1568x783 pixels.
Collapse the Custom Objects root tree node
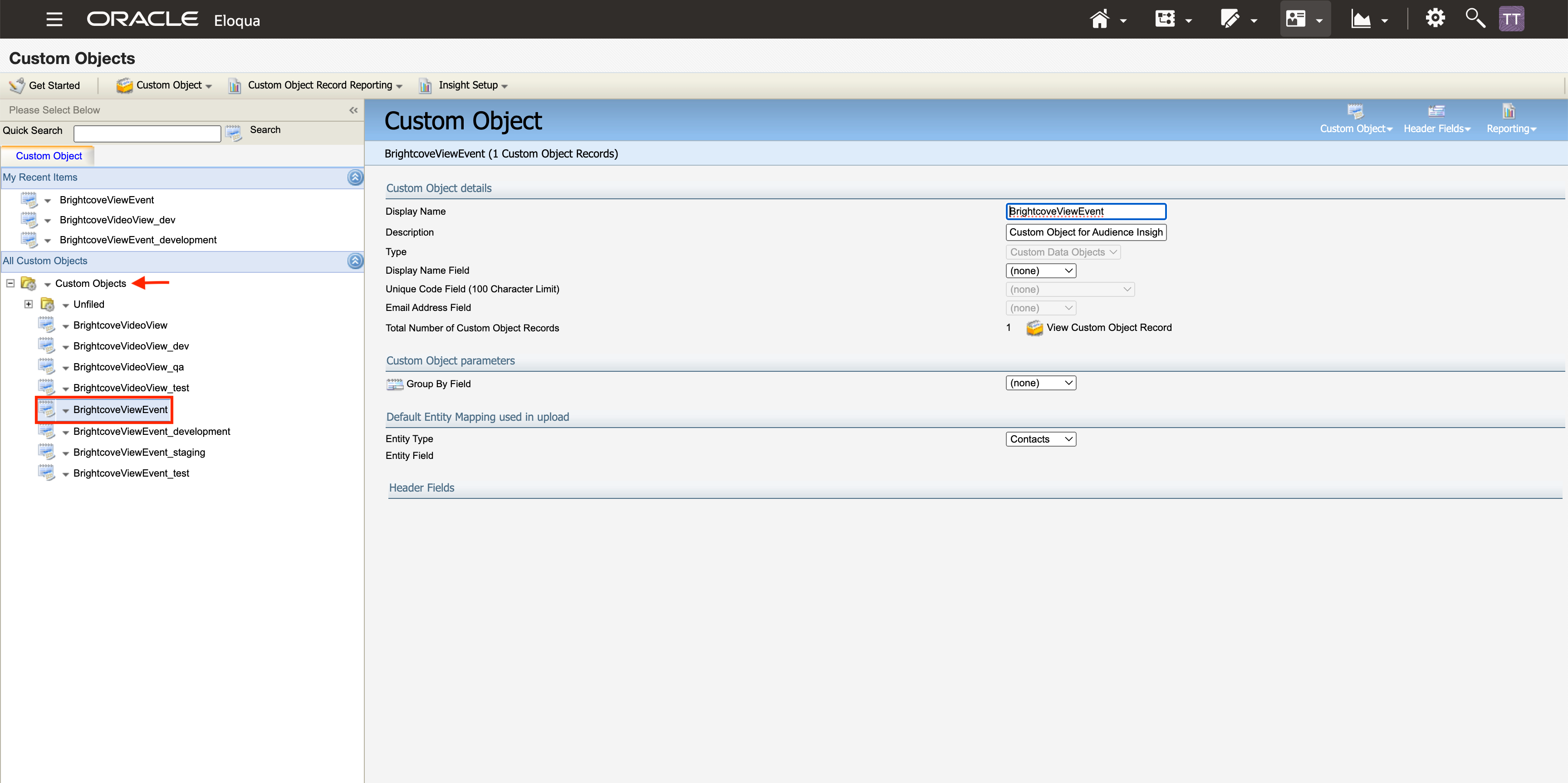point(10,283)
